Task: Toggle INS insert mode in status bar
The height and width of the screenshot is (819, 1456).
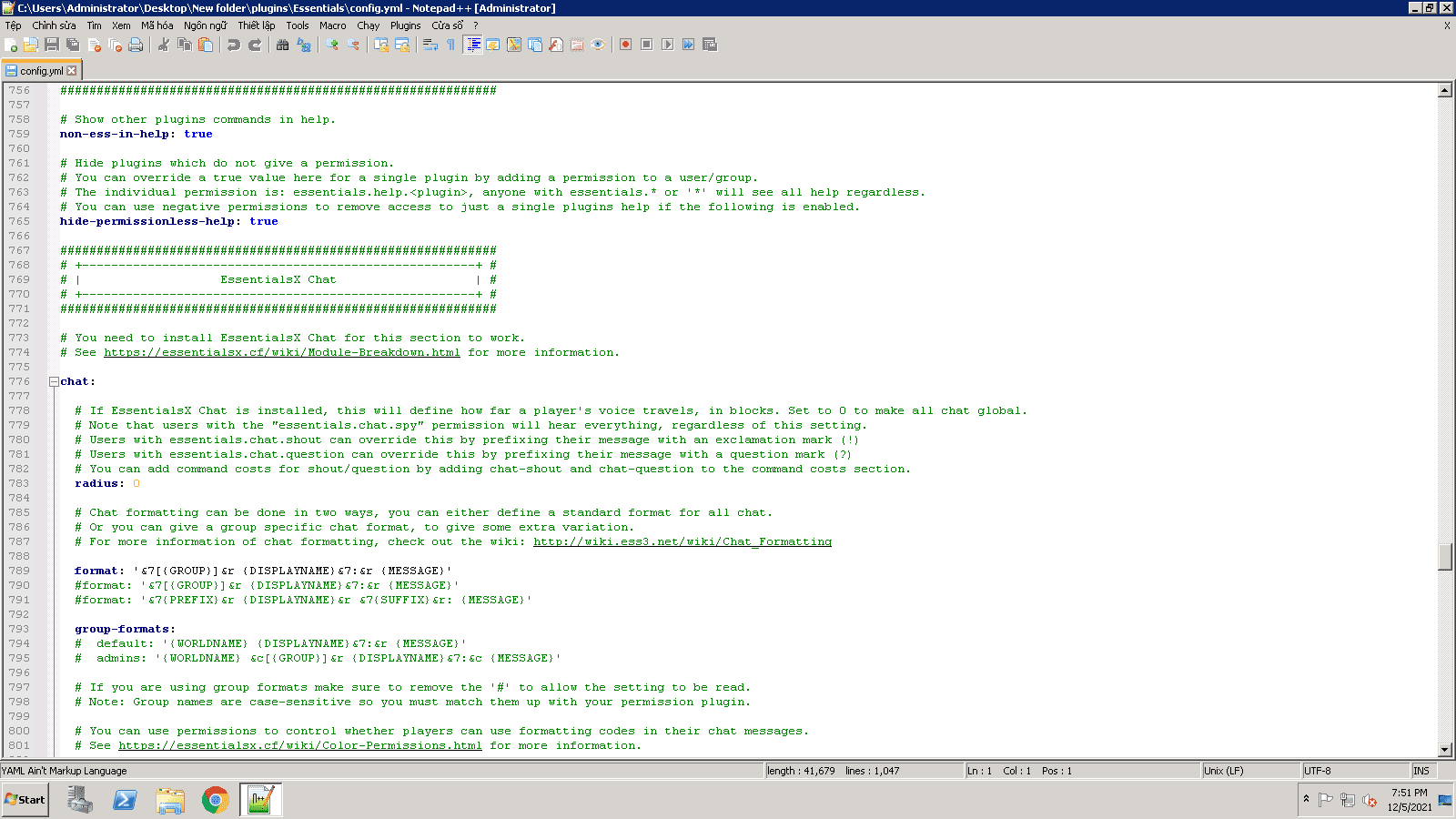Action: point(1424,771)
